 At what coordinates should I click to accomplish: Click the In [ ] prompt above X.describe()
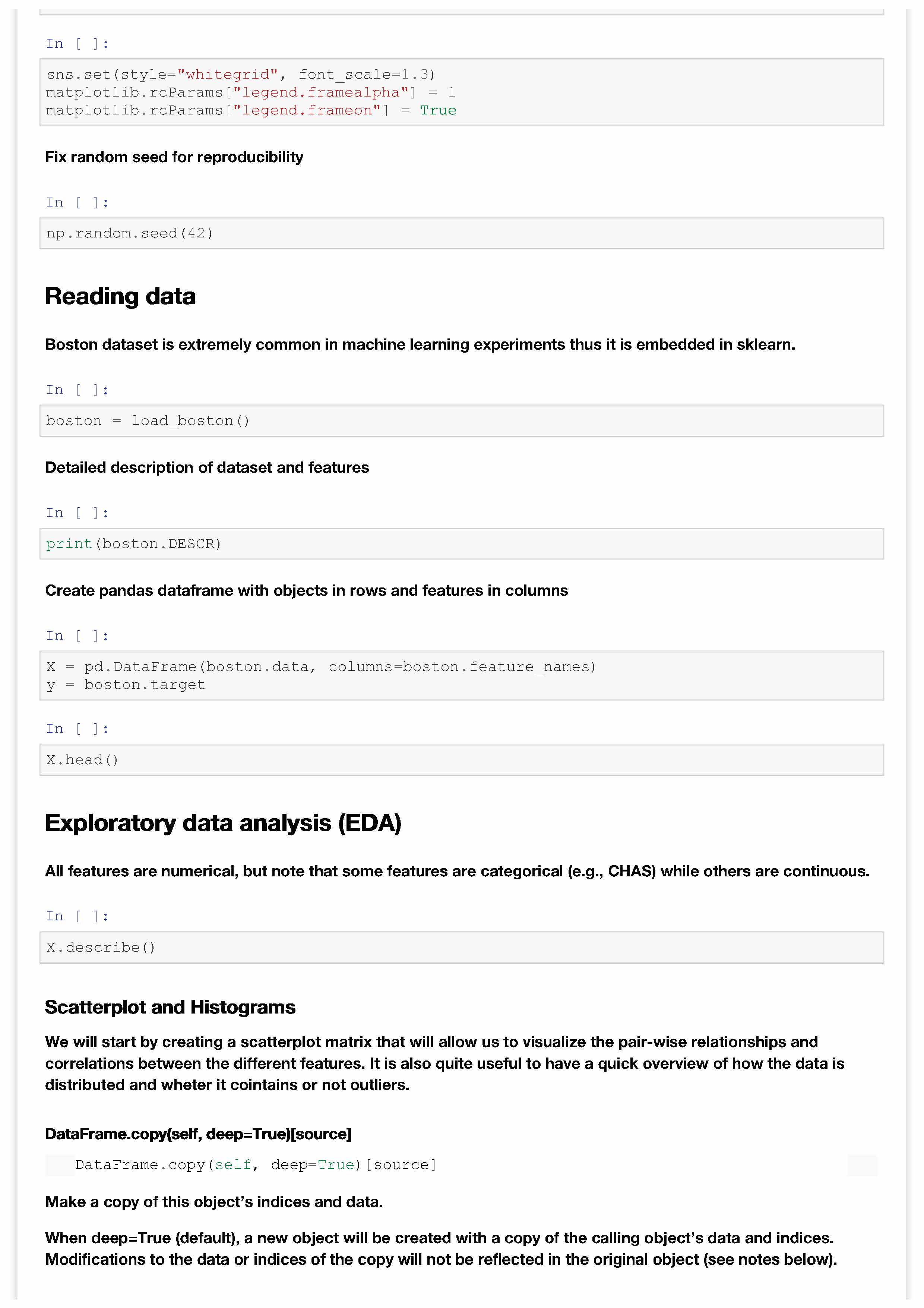coord(77,916)
